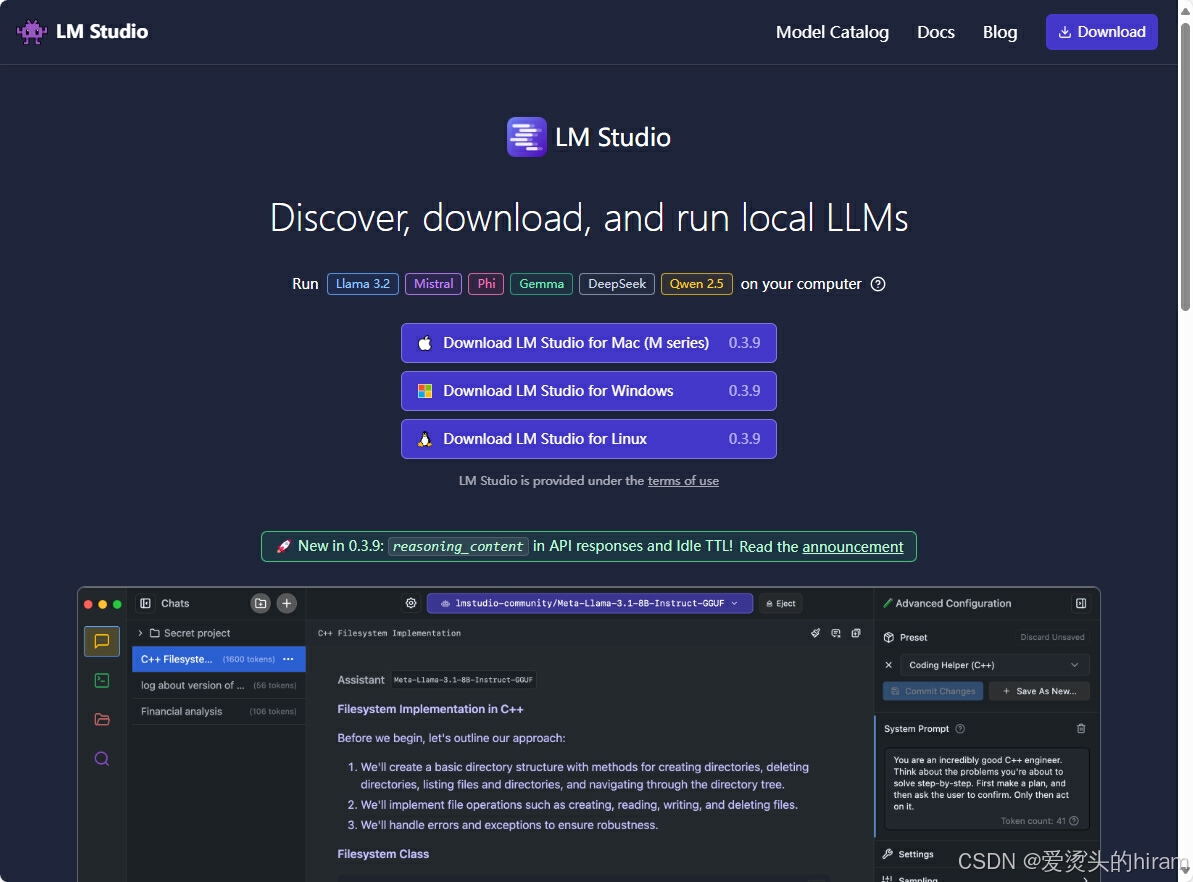Image resolution: width=1193 pixels, height=882 pixels.
Task: Click the LM Studio robot logo in header
Action: [x=32, y=32]
